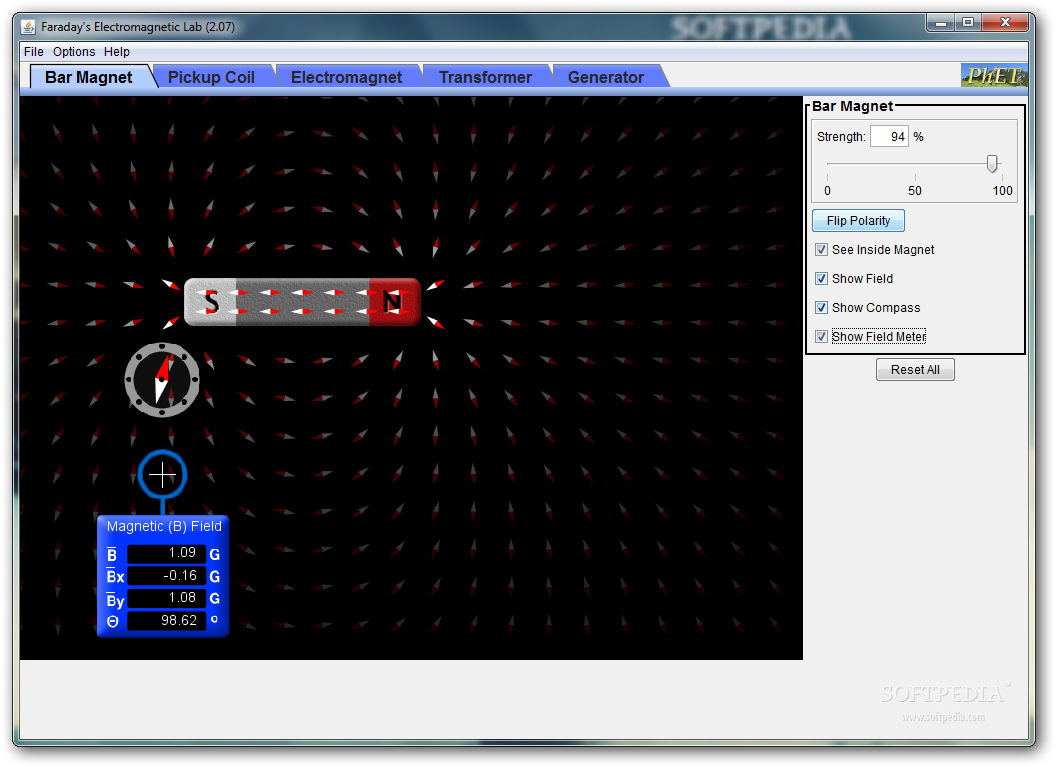The width and height of the screenshot is (1056, 767).
Task: Disable Show Field checkbox
Action: coord(821,279)
